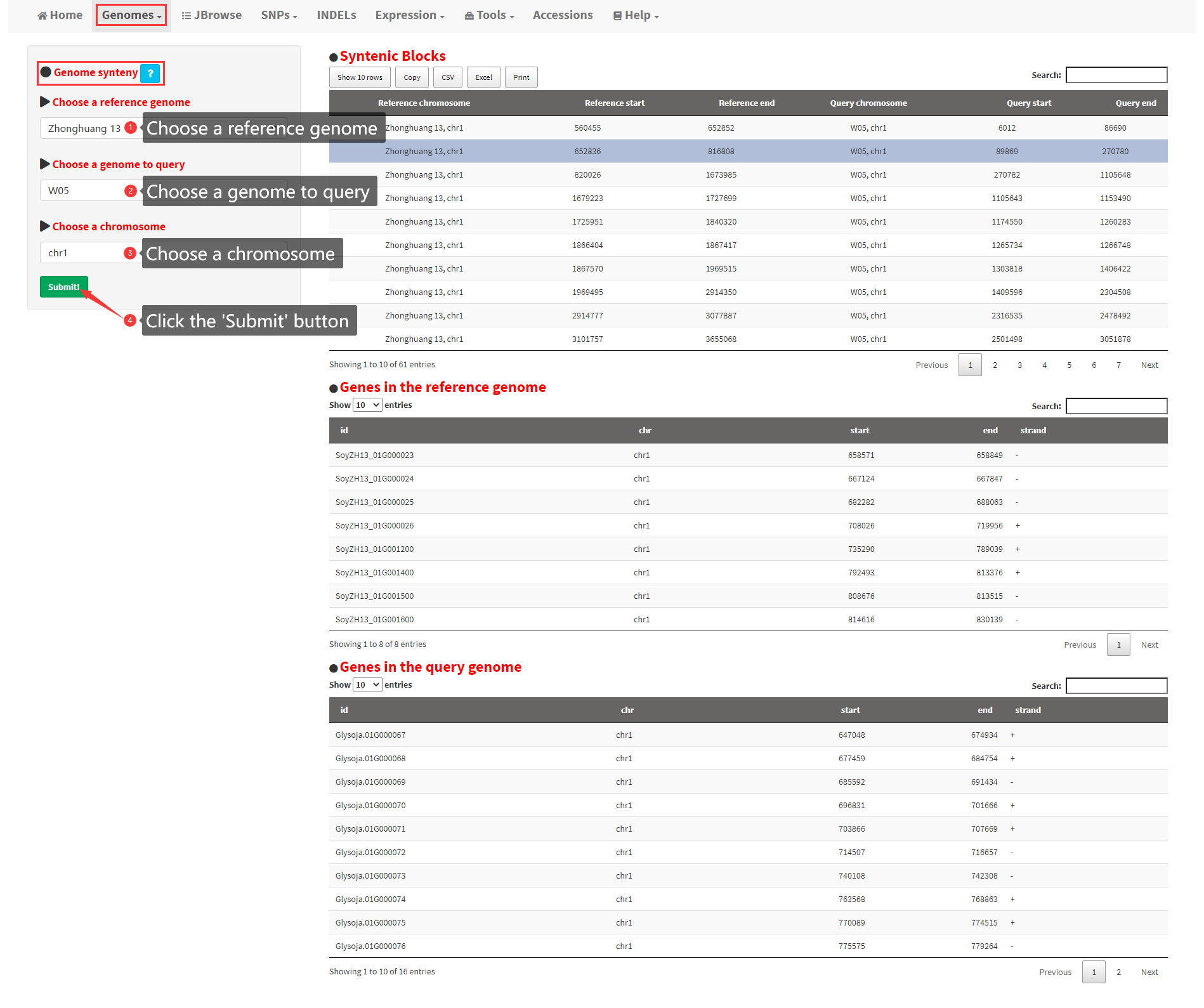Image resolution: width=1204 pixels, height=1008 pixels.
Task: Expand the Genomes dropdown menu
Action: coord(131,15)
